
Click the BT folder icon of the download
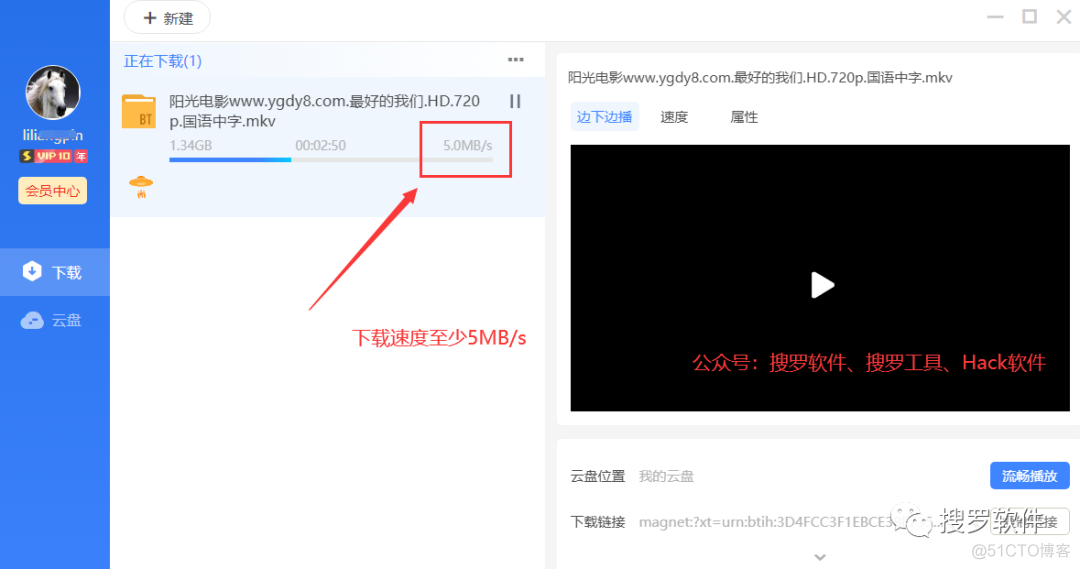[x=139, y=112]
